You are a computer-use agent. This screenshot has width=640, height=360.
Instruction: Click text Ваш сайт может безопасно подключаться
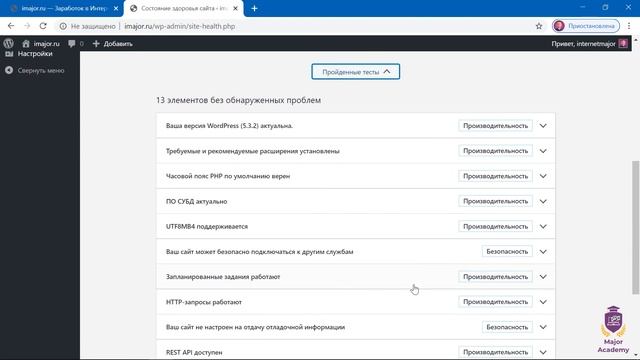click(x=231, y=252)
